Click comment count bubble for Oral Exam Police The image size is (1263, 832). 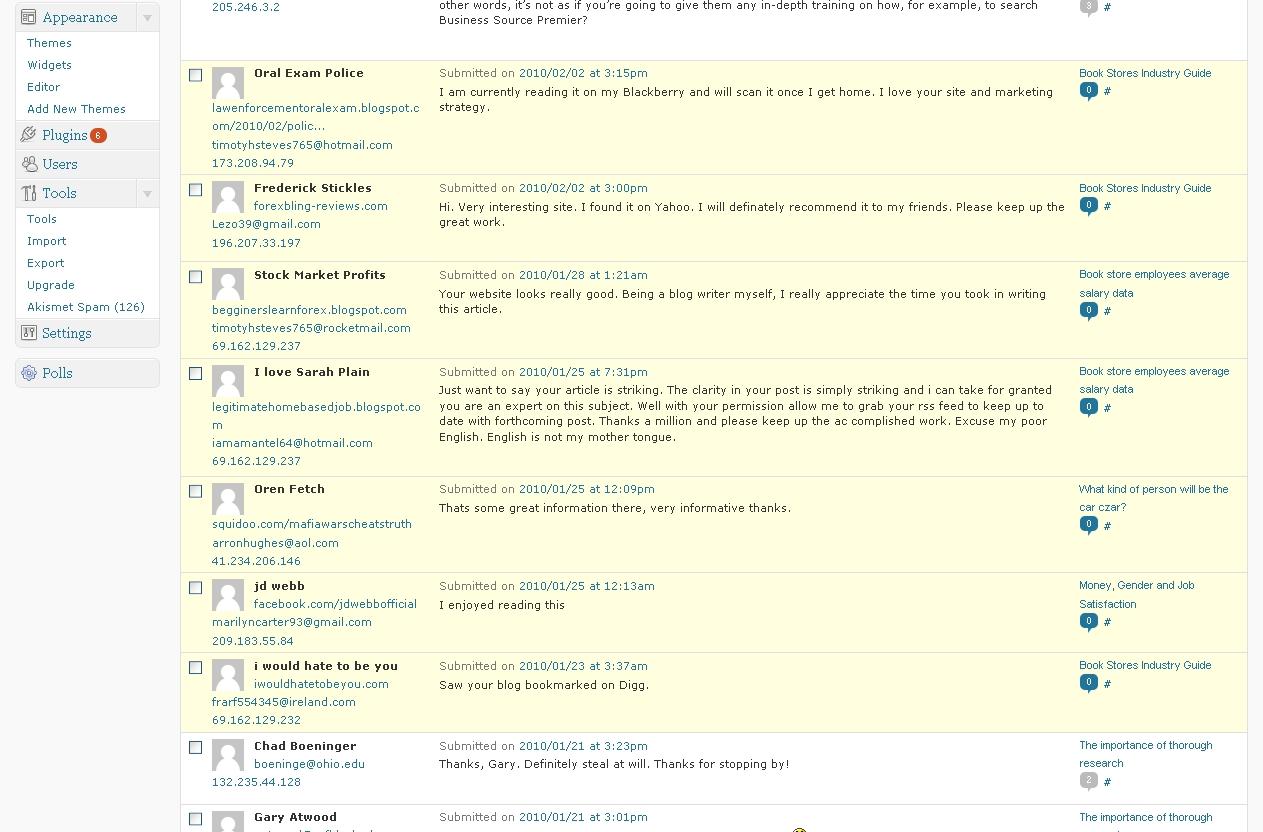(x=1088, y=91)
